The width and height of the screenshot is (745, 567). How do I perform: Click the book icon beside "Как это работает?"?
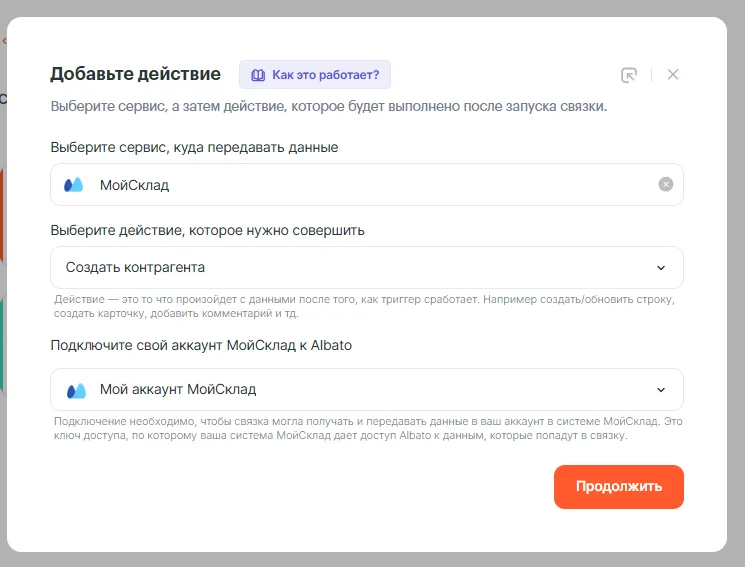(x=258, y=75)
